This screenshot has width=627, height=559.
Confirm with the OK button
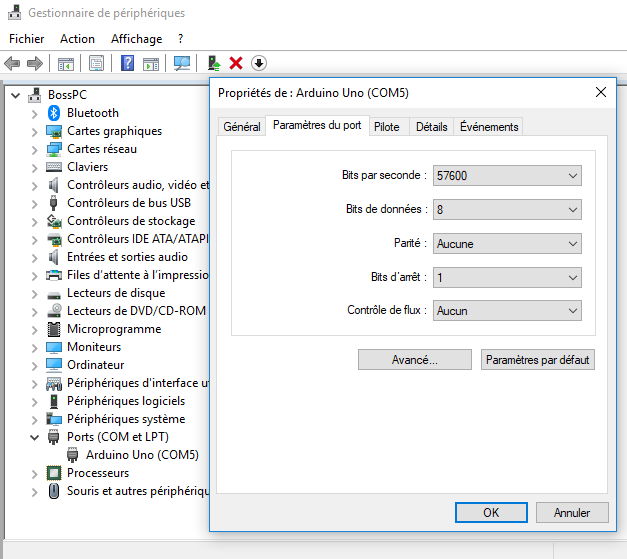coord(491,513)
